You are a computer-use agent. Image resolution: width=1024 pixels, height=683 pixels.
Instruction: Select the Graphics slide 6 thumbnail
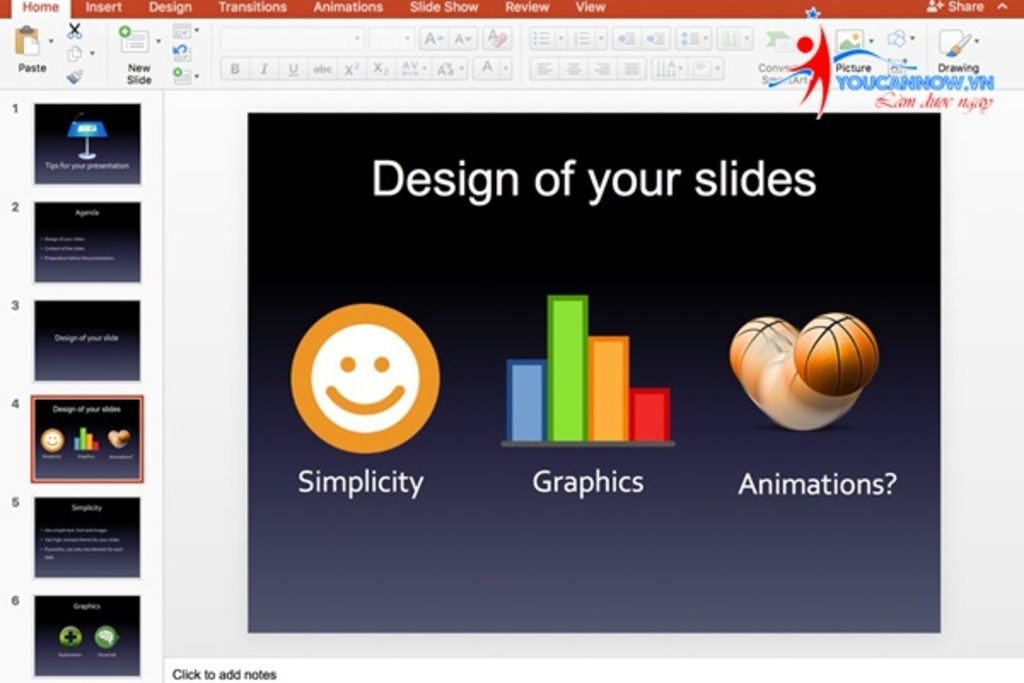tap(88, 636)
